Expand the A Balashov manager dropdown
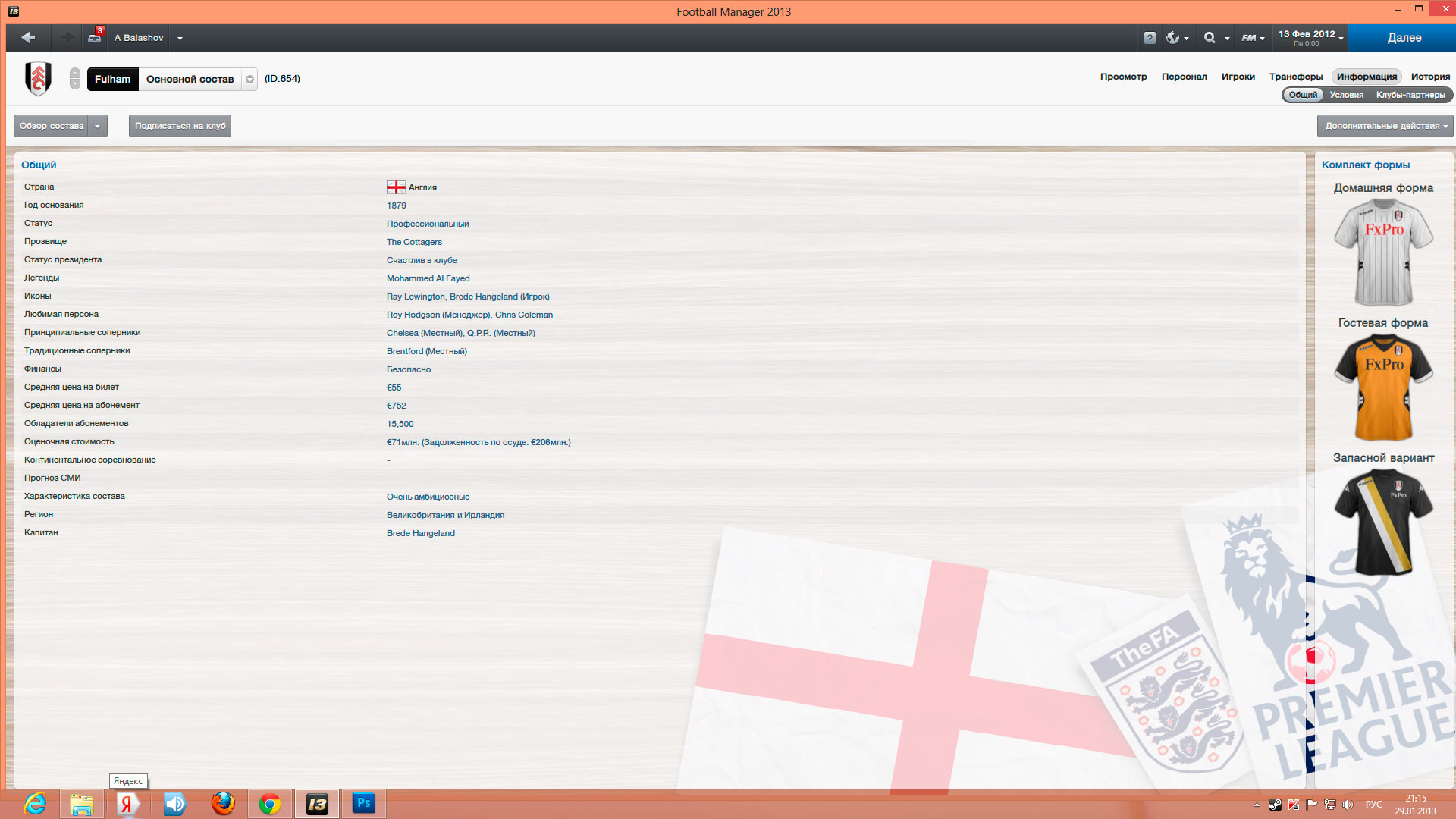The image size is (1456, 819). [180, 38]
